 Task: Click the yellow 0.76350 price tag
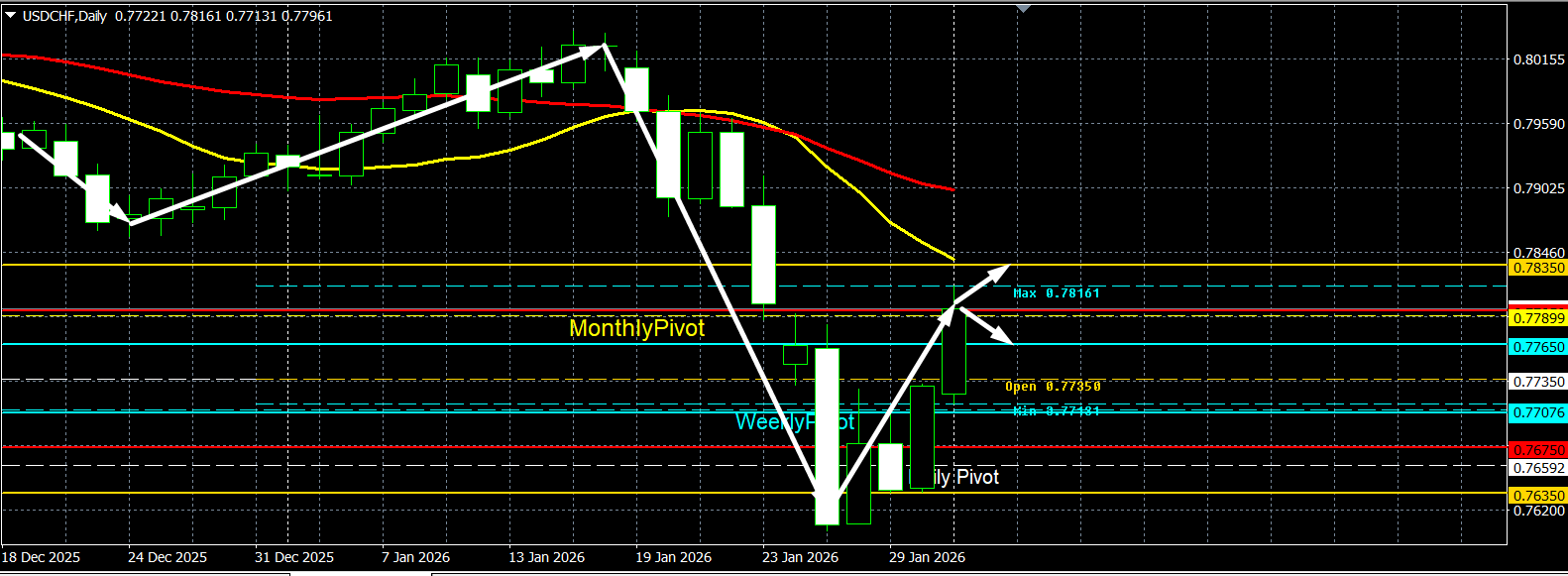(1537, 496)
